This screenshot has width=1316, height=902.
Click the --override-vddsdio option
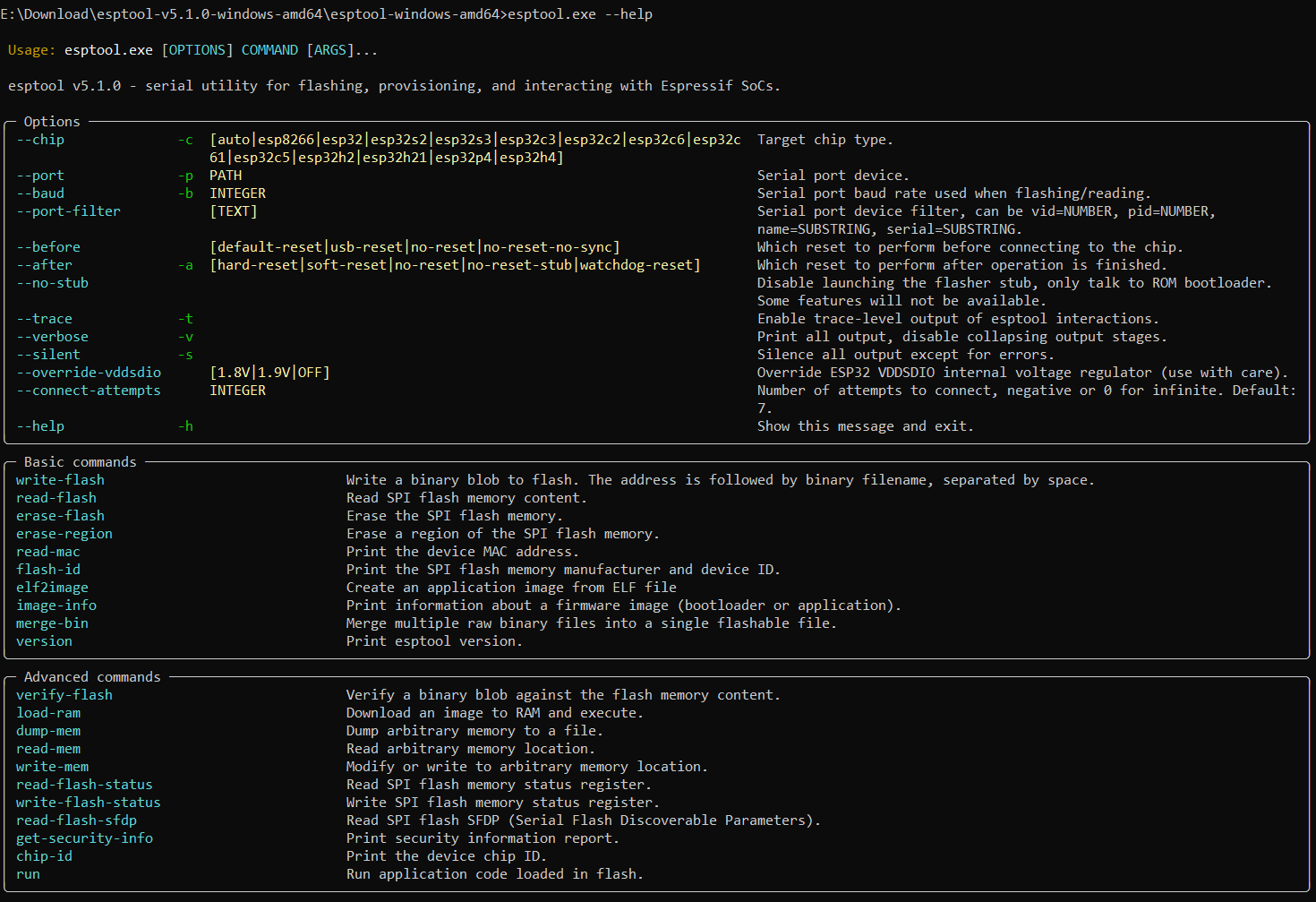point(89,373)
